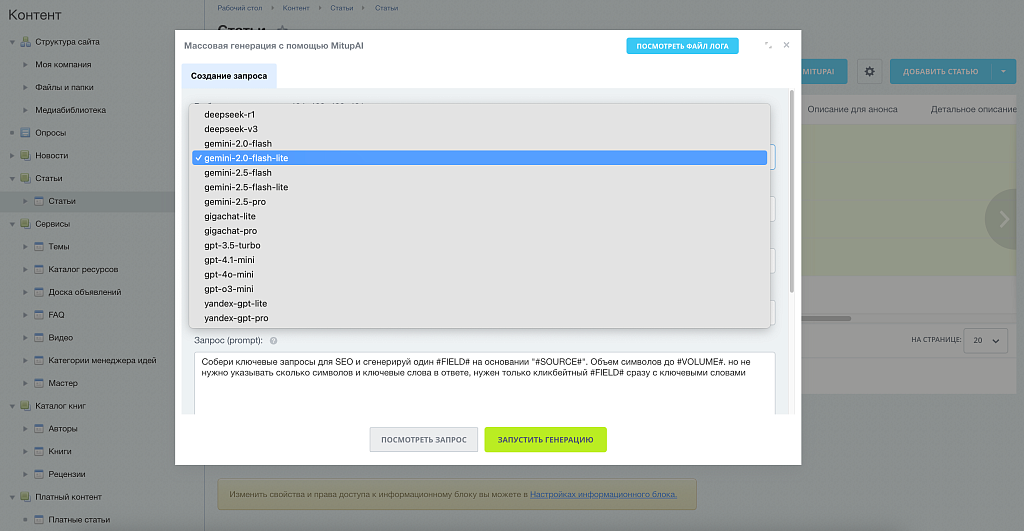Choose gemini-2.5-pro option
This screenshot has height=531, width=1024.
pyautogui.click(x=235, y=202)
